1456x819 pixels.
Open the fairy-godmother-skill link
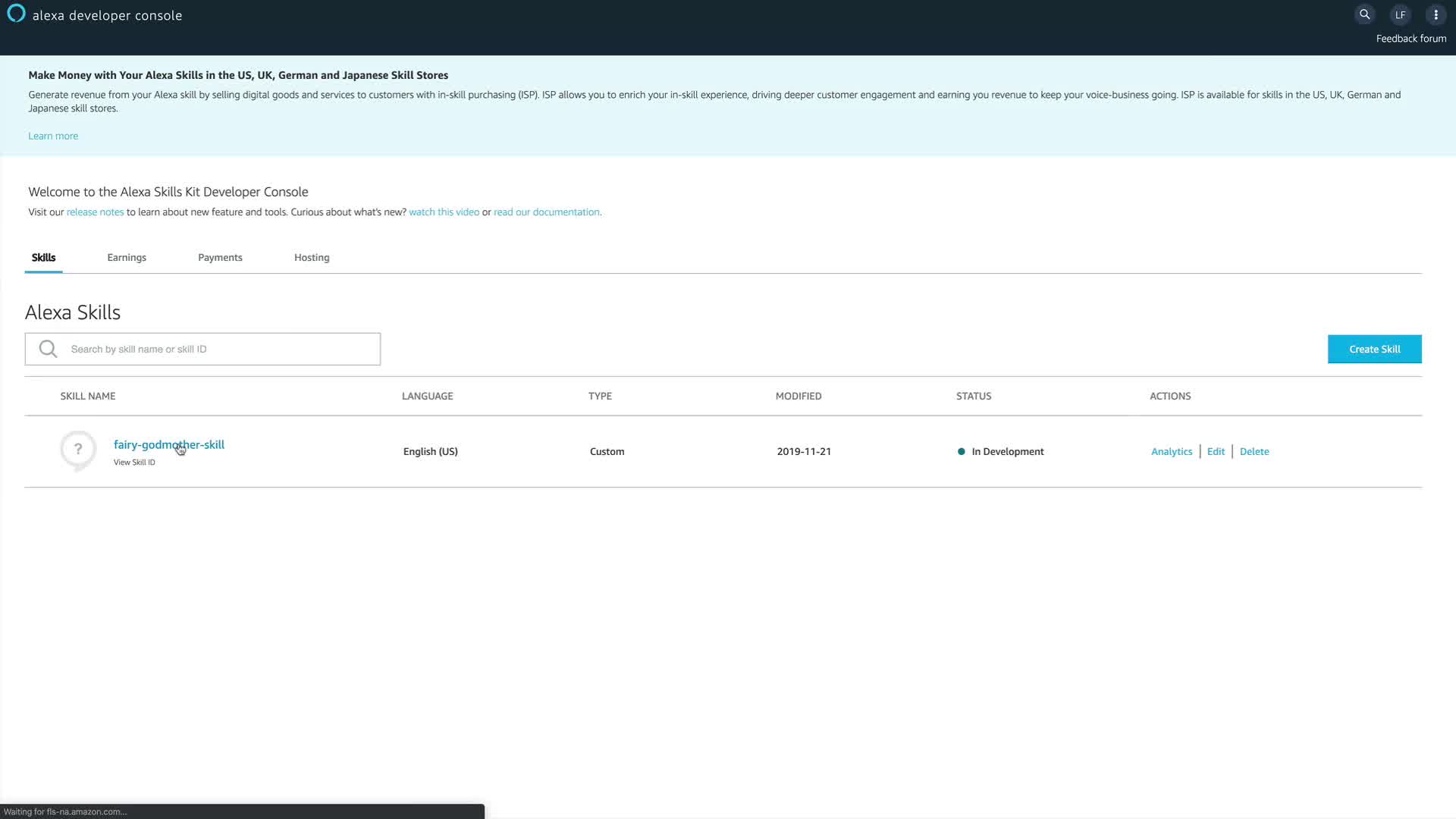pyautogui.click(x=168, y=444)
